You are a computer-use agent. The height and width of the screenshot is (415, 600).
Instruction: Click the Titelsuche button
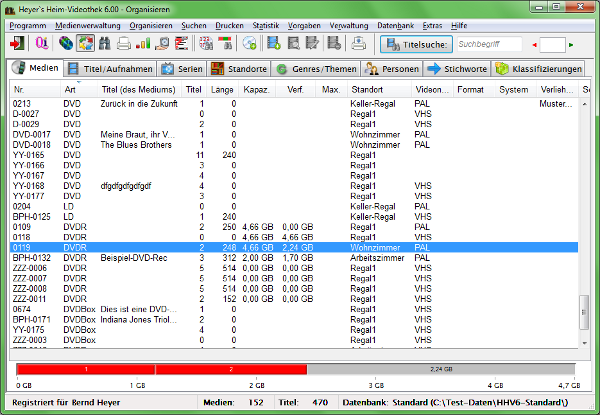tap(415, 44)
